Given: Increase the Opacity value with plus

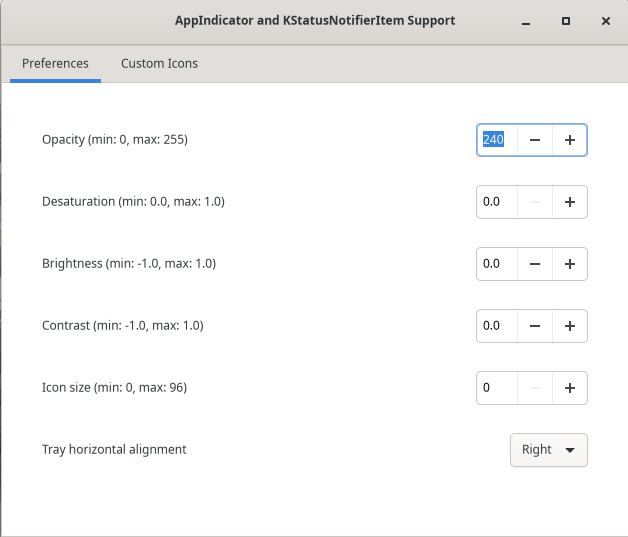Looking at the screenshot, I should [570, 140].
